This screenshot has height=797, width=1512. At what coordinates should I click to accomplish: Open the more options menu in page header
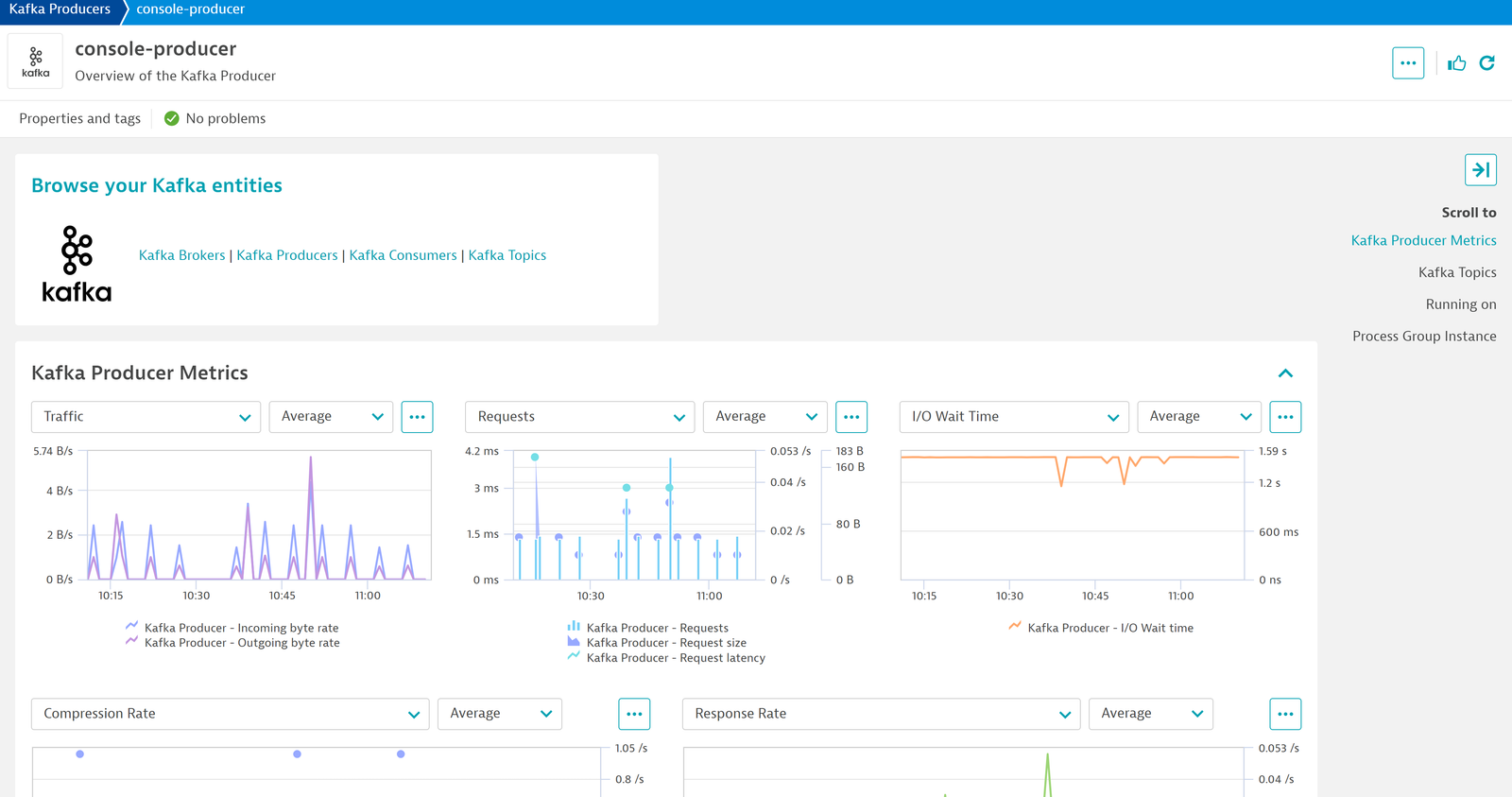1408,63
